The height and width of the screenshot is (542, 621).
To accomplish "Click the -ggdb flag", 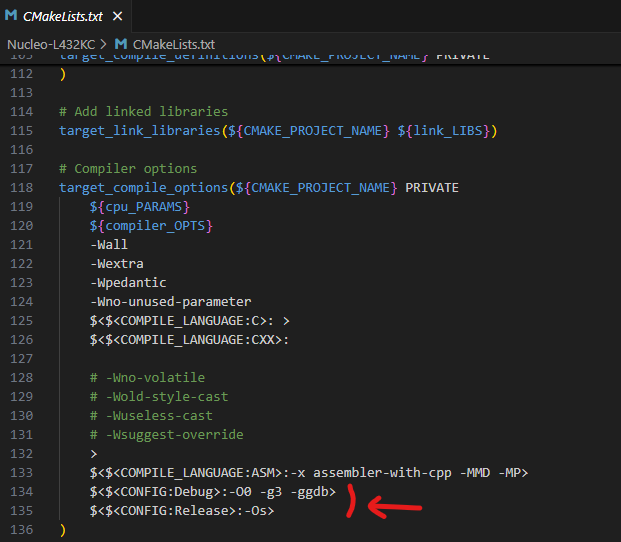I will (x=310, y=492).
